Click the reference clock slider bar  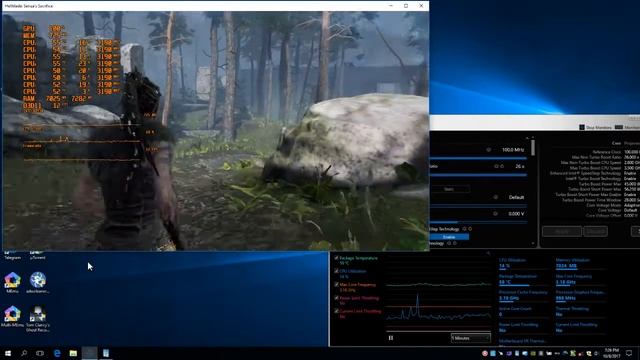click(x=478, y=158)
